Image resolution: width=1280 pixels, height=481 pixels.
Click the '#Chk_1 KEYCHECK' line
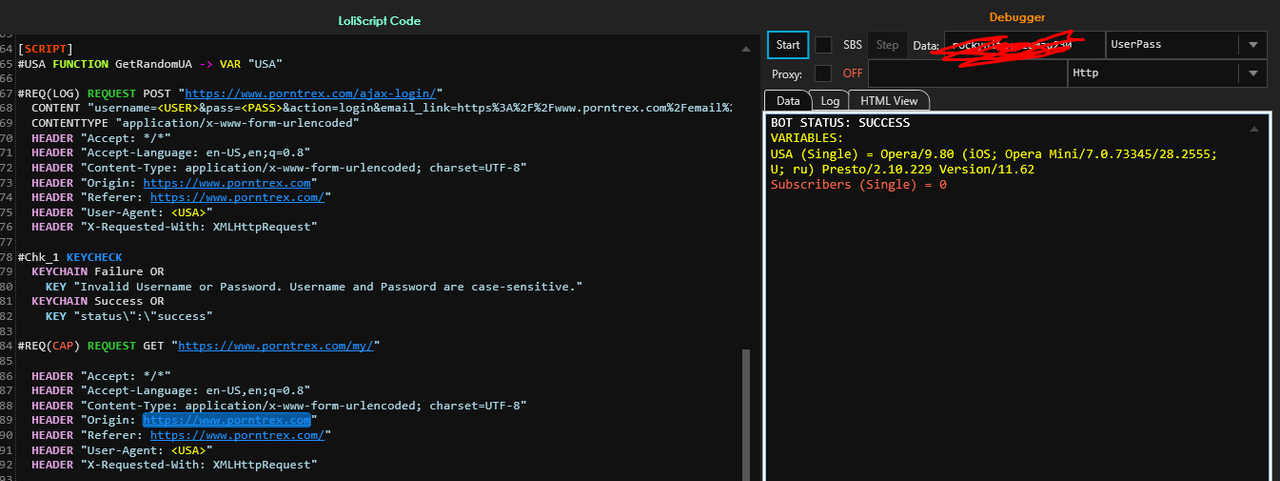(70, 257)
